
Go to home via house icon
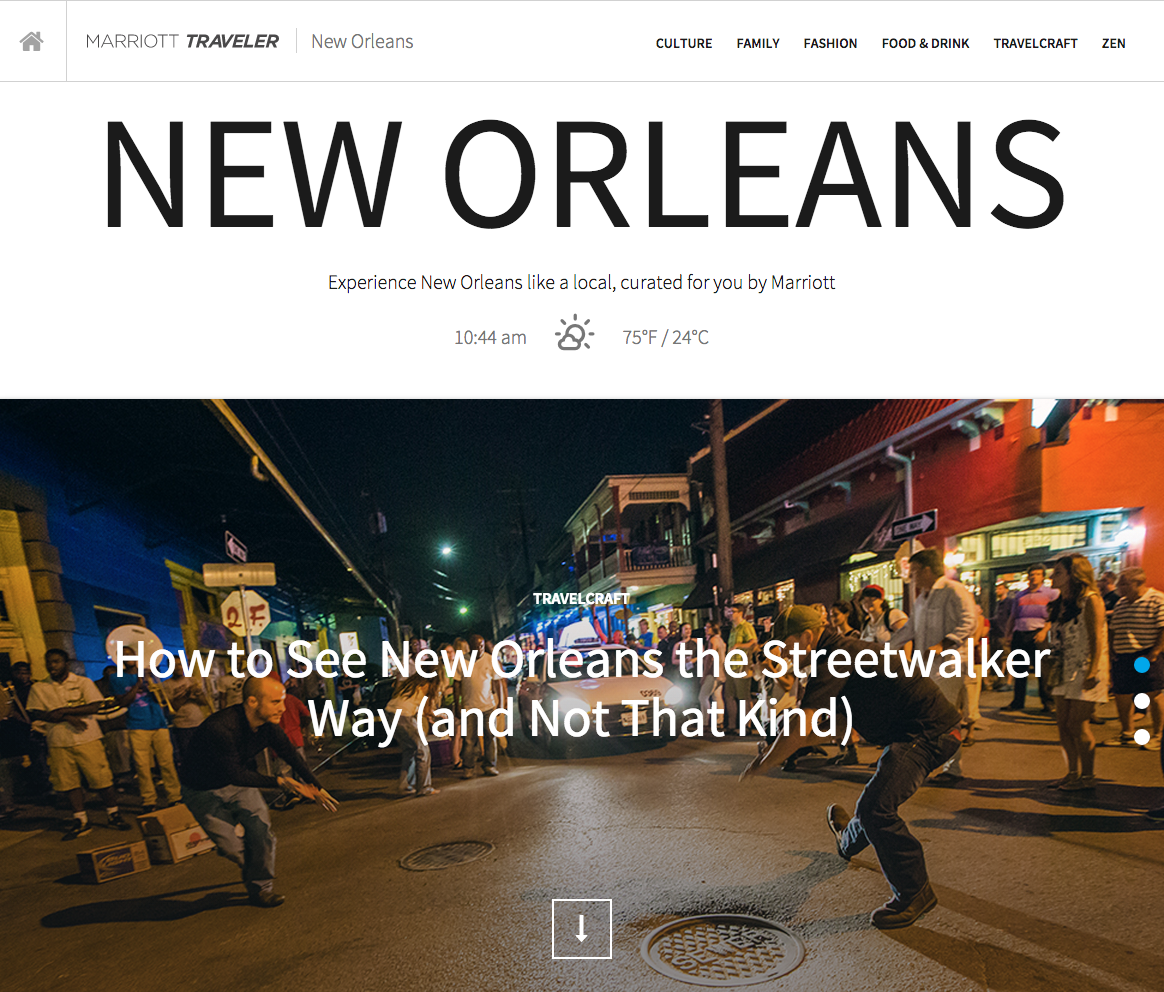click(31, 42)
